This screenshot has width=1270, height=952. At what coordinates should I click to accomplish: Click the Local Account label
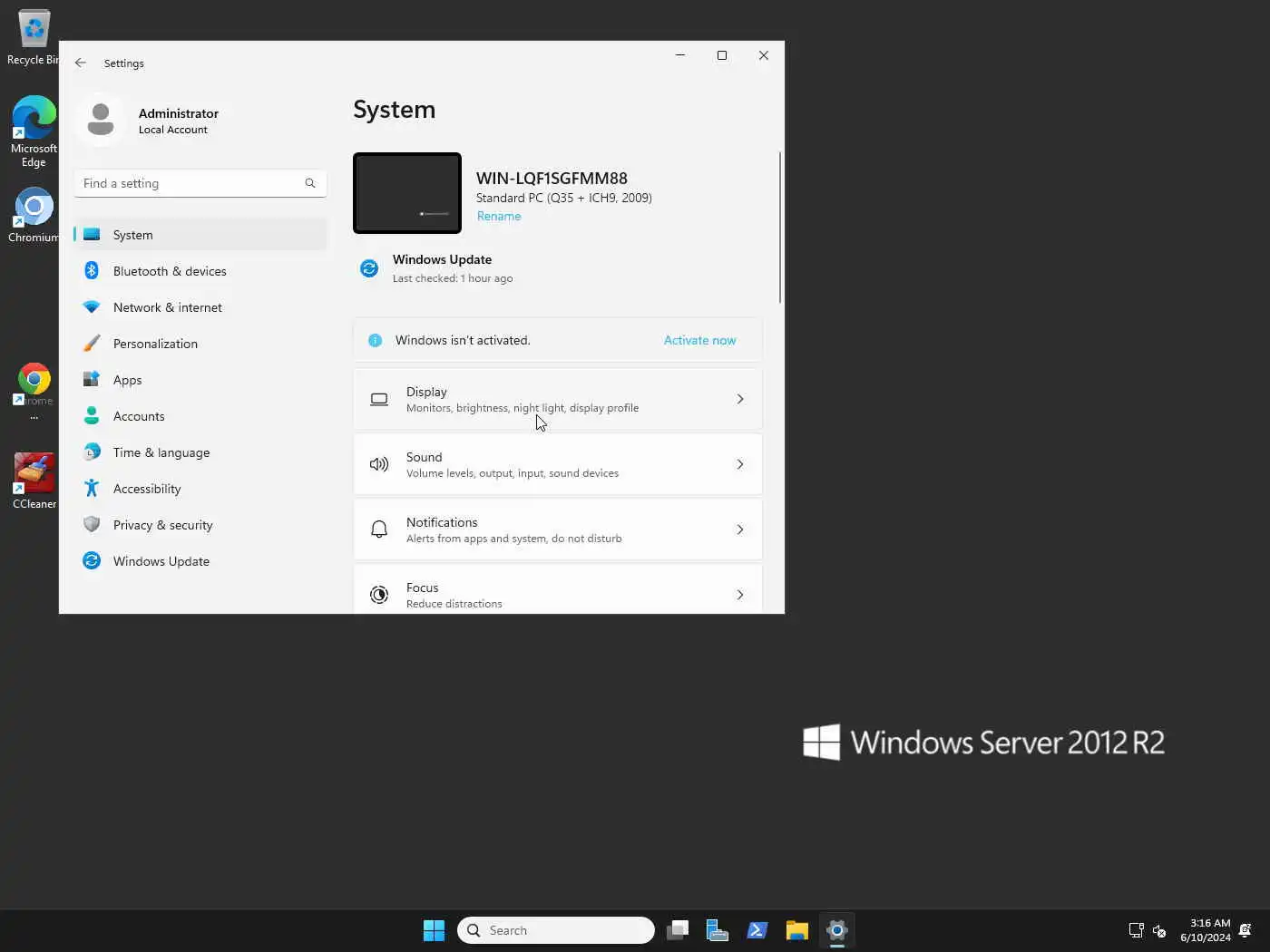click(172, 130)
